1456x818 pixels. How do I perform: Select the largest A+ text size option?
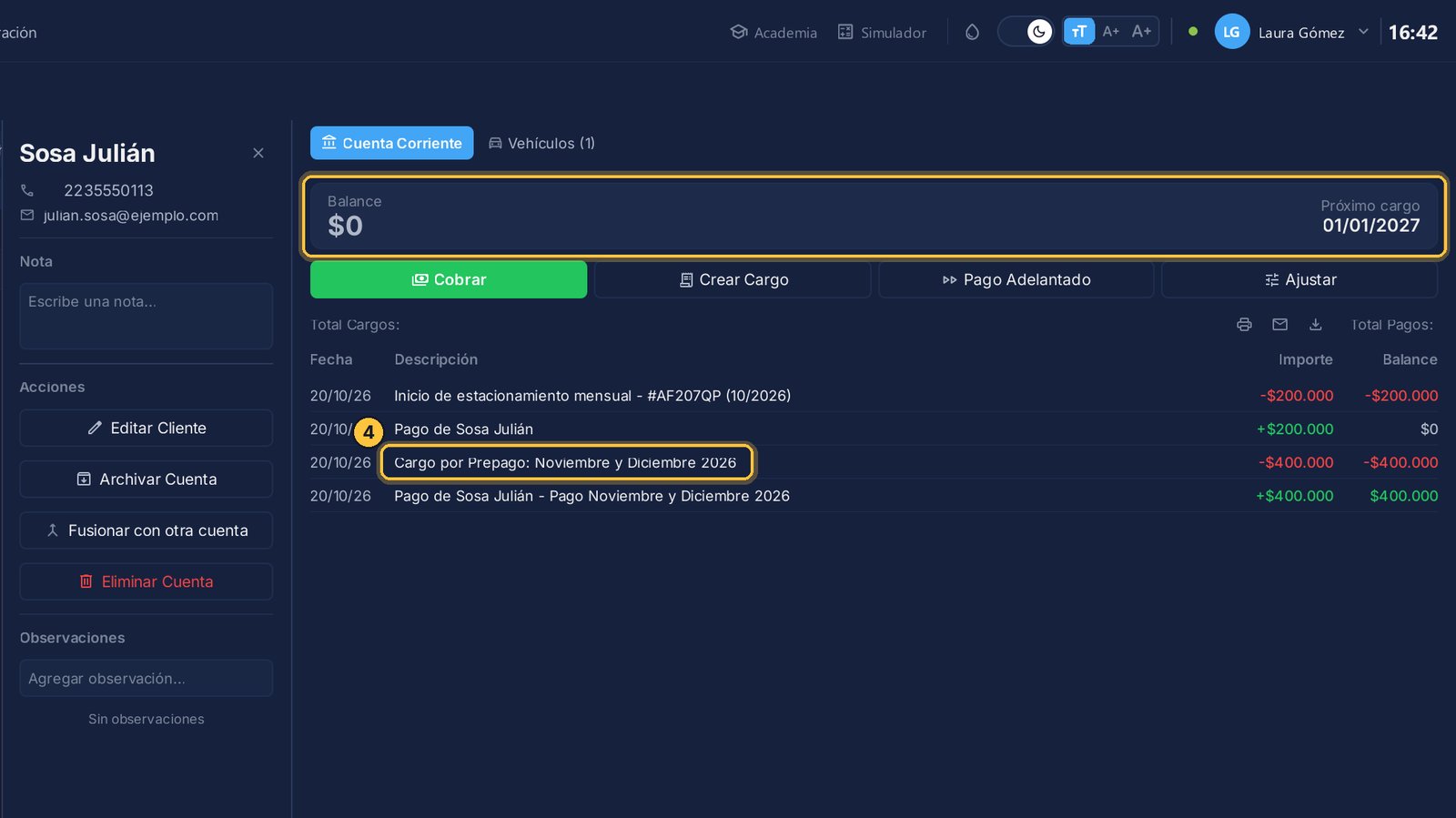1141,32
